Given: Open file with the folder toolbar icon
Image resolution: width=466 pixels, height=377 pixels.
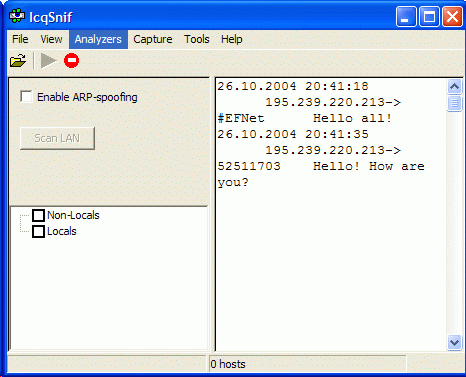Looking at the screenshot, I should point(18,61).
